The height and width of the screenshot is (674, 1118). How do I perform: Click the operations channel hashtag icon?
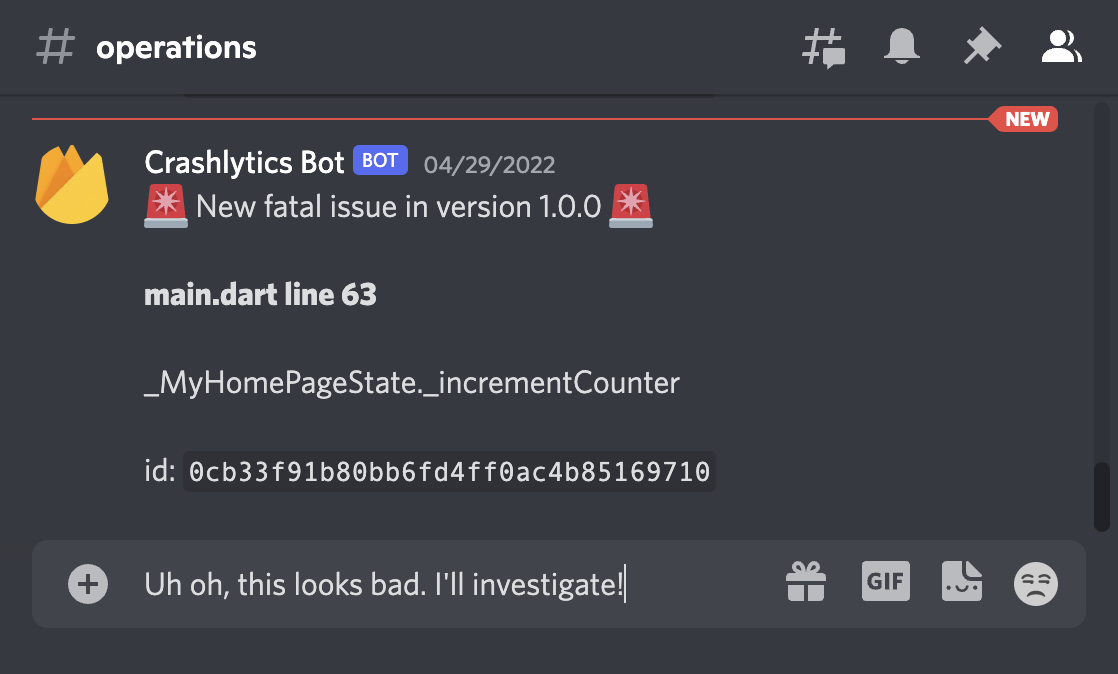pyautogui.click(x=55, y=46)
